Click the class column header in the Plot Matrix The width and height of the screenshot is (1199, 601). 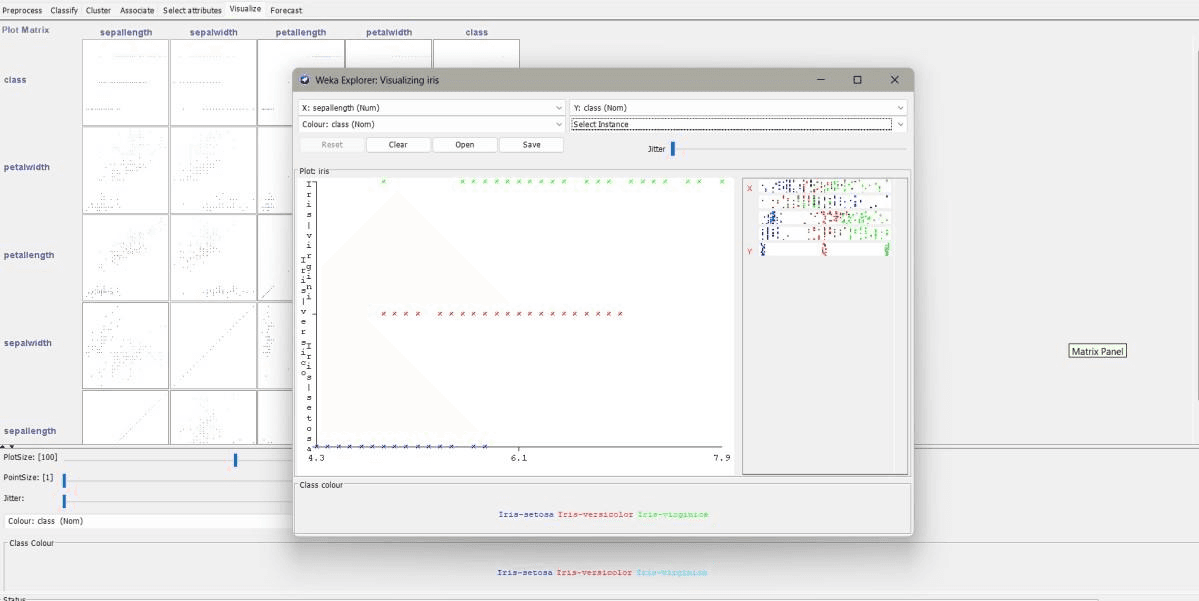(476, 32)
